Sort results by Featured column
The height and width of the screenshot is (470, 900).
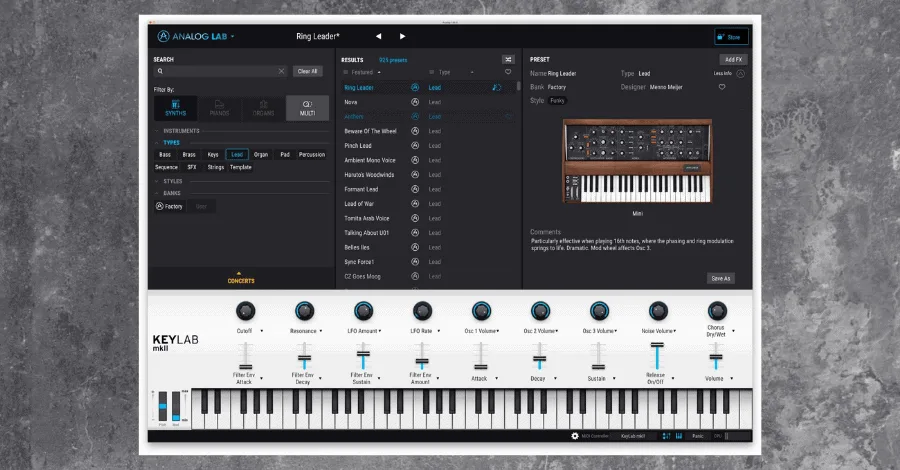tap(362, 72)
